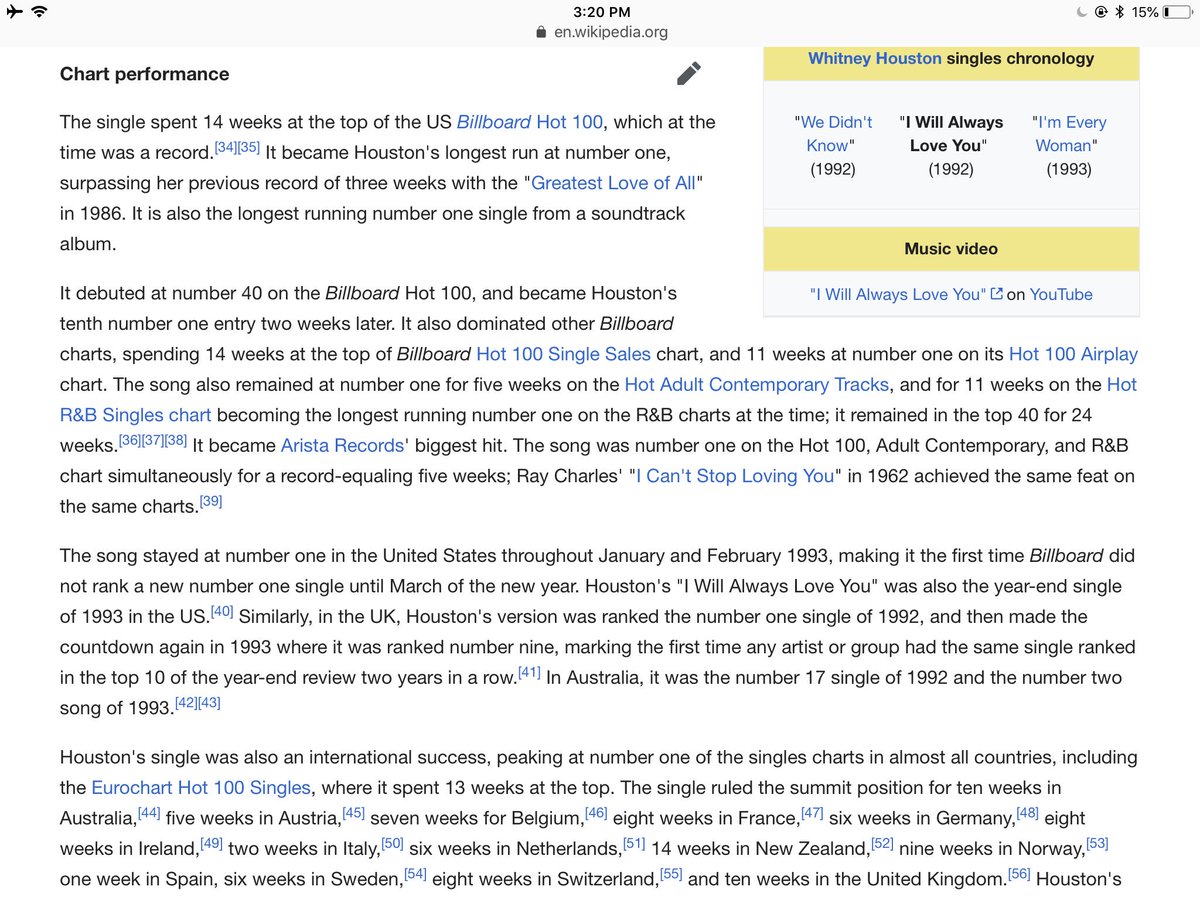This screenshot has height=900, width=1200.
Task: Tap citation reference [40]
Action: [221, 611]
